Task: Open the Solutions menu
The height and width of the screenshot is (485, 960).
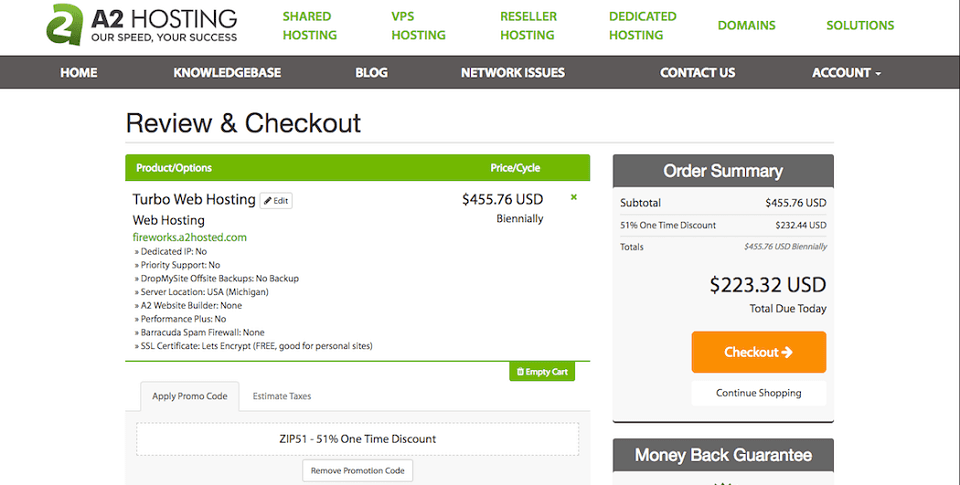Action: click(860, 26)
